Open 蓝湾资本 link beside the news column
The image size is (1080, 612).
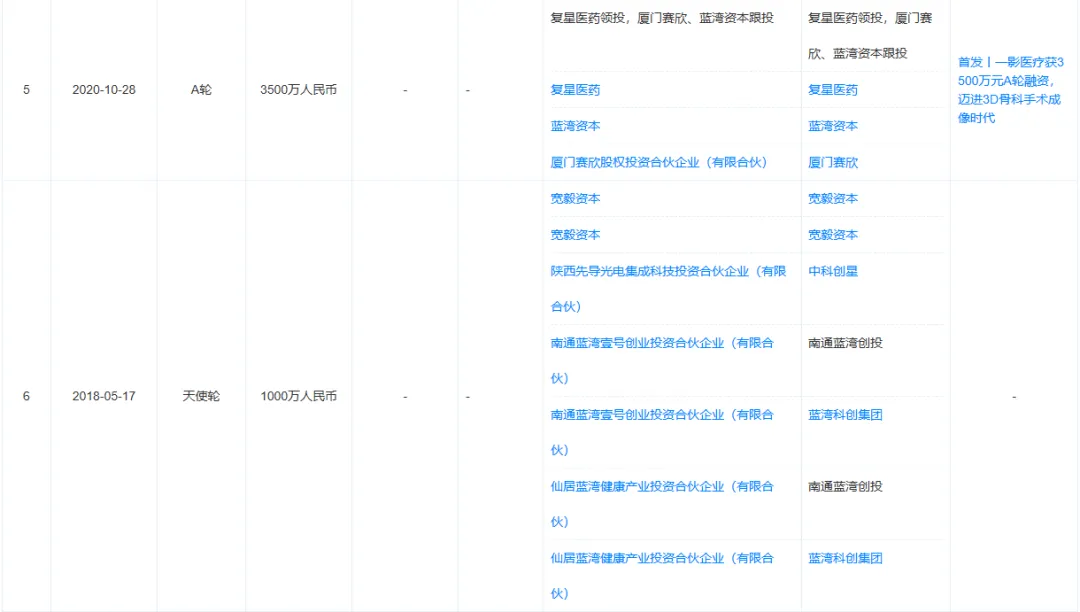833,126
